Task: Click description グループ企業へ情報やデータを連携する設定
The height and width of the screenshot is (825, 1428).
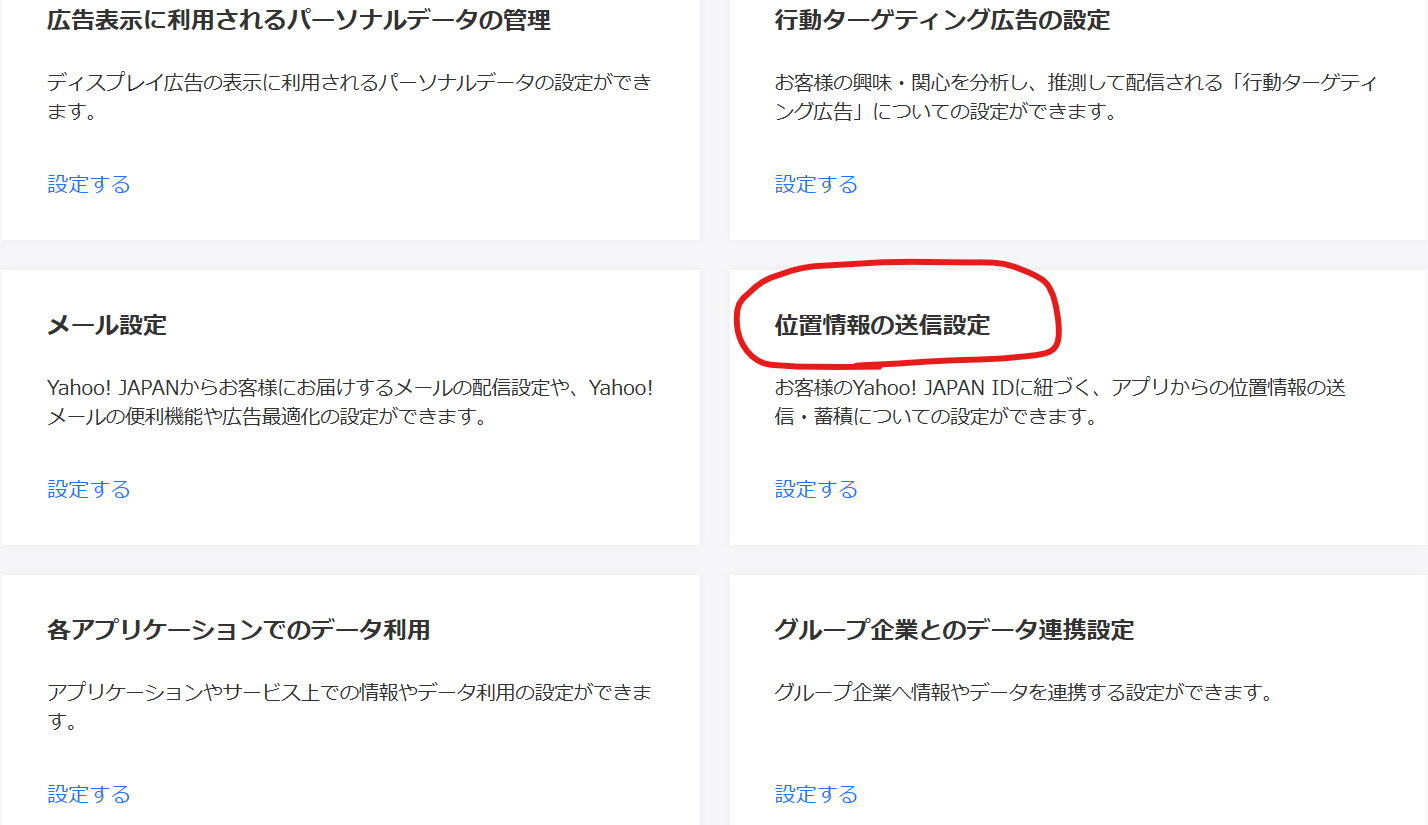Action: click(1023, 693)
